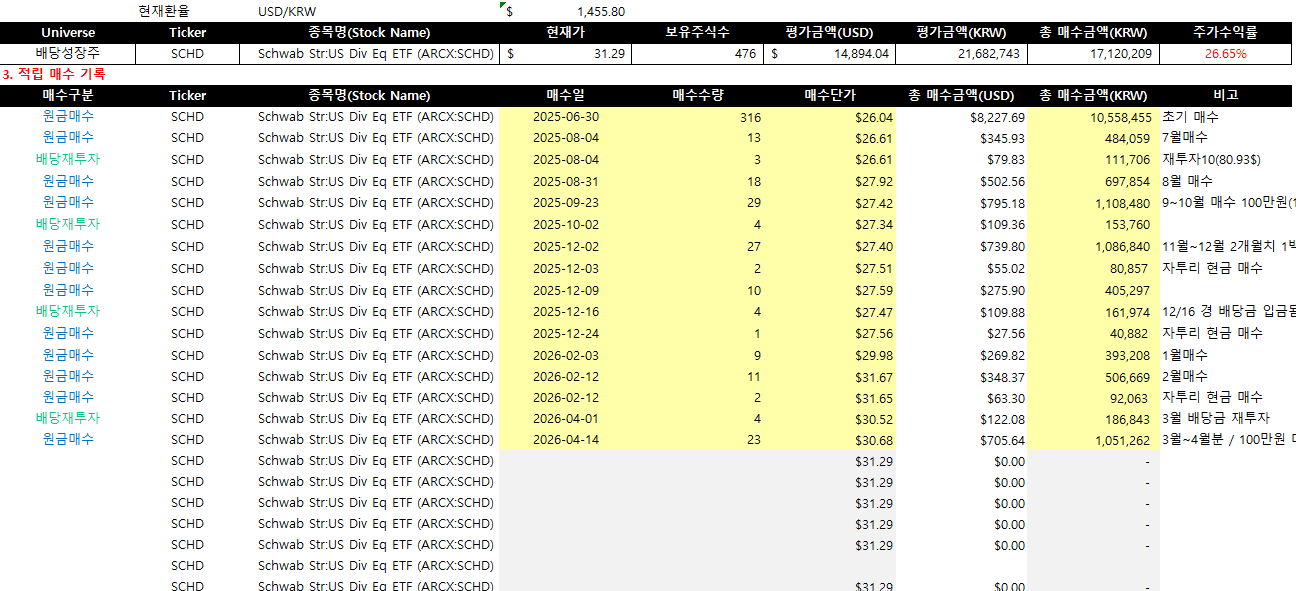
Task: Select the 26.65% stock return cell
Action: (x=1225, y=54)
